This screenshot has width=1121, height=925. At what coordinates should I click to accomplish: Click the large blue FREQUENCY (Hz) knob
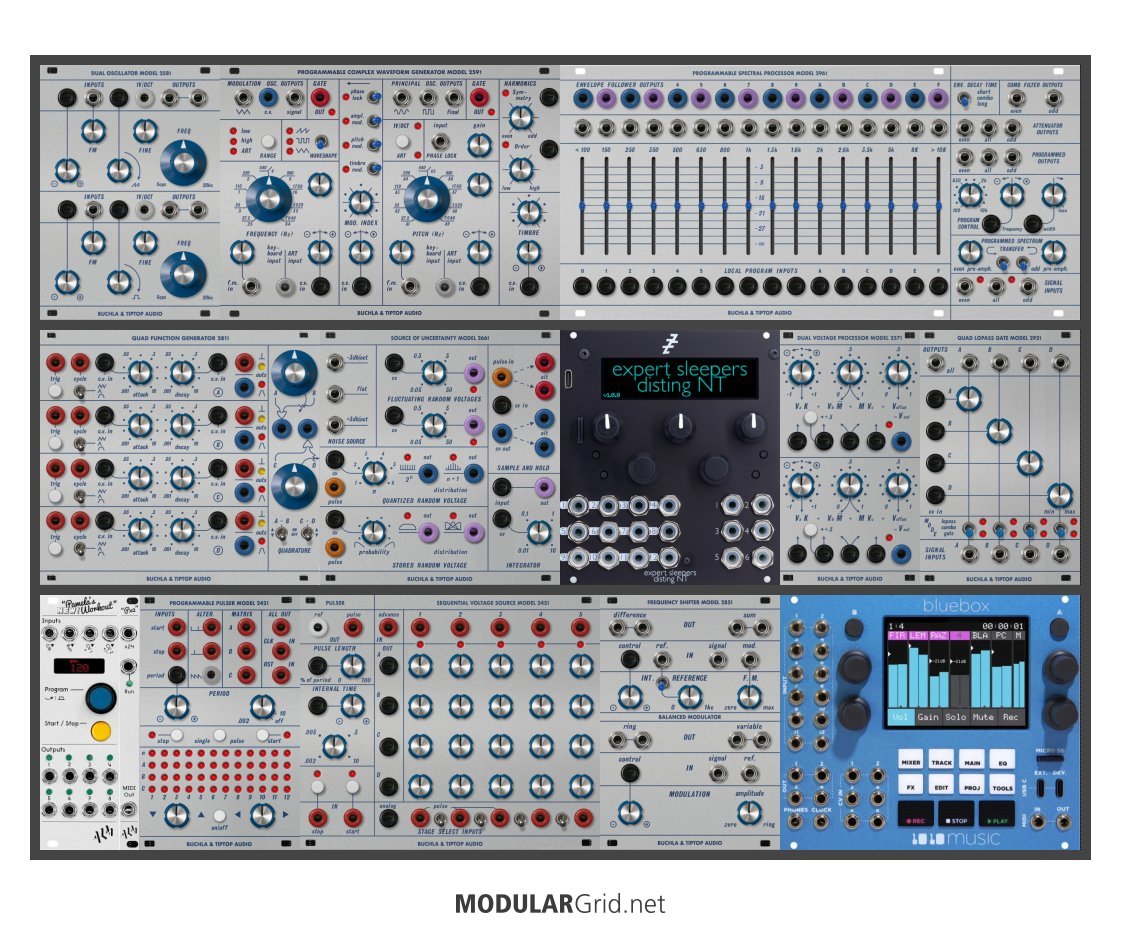(x=268, y=200)
